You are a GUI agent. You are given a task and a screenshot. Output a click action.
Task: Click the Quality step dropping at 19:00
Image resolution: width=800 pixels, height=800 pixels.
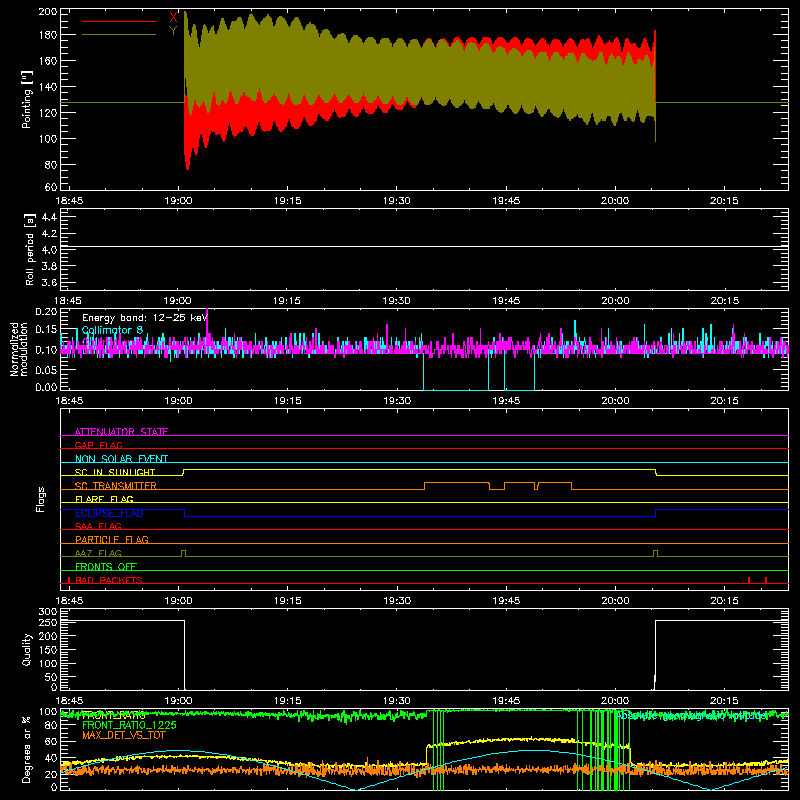184,655
